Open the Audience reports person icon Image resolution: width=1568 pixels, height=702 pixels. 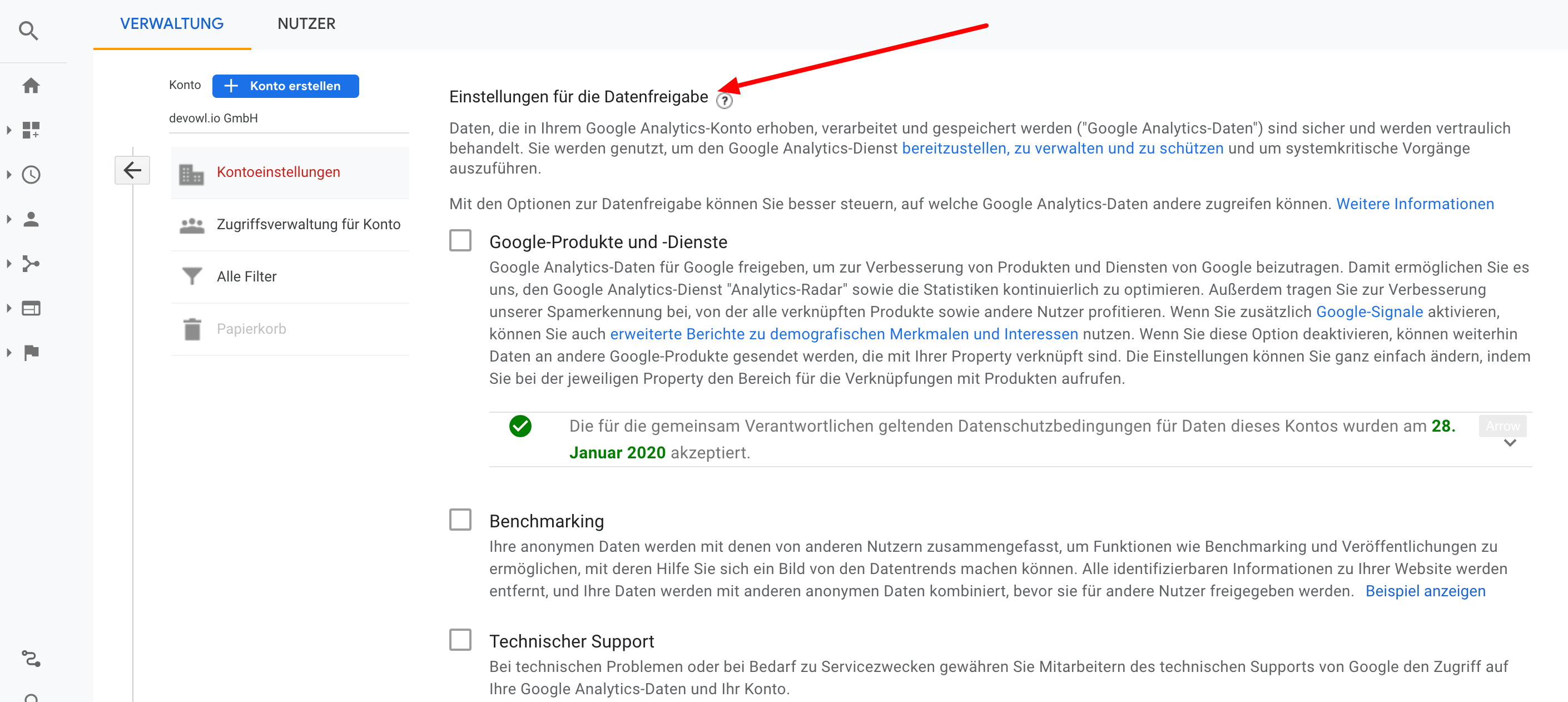[31, 219]
